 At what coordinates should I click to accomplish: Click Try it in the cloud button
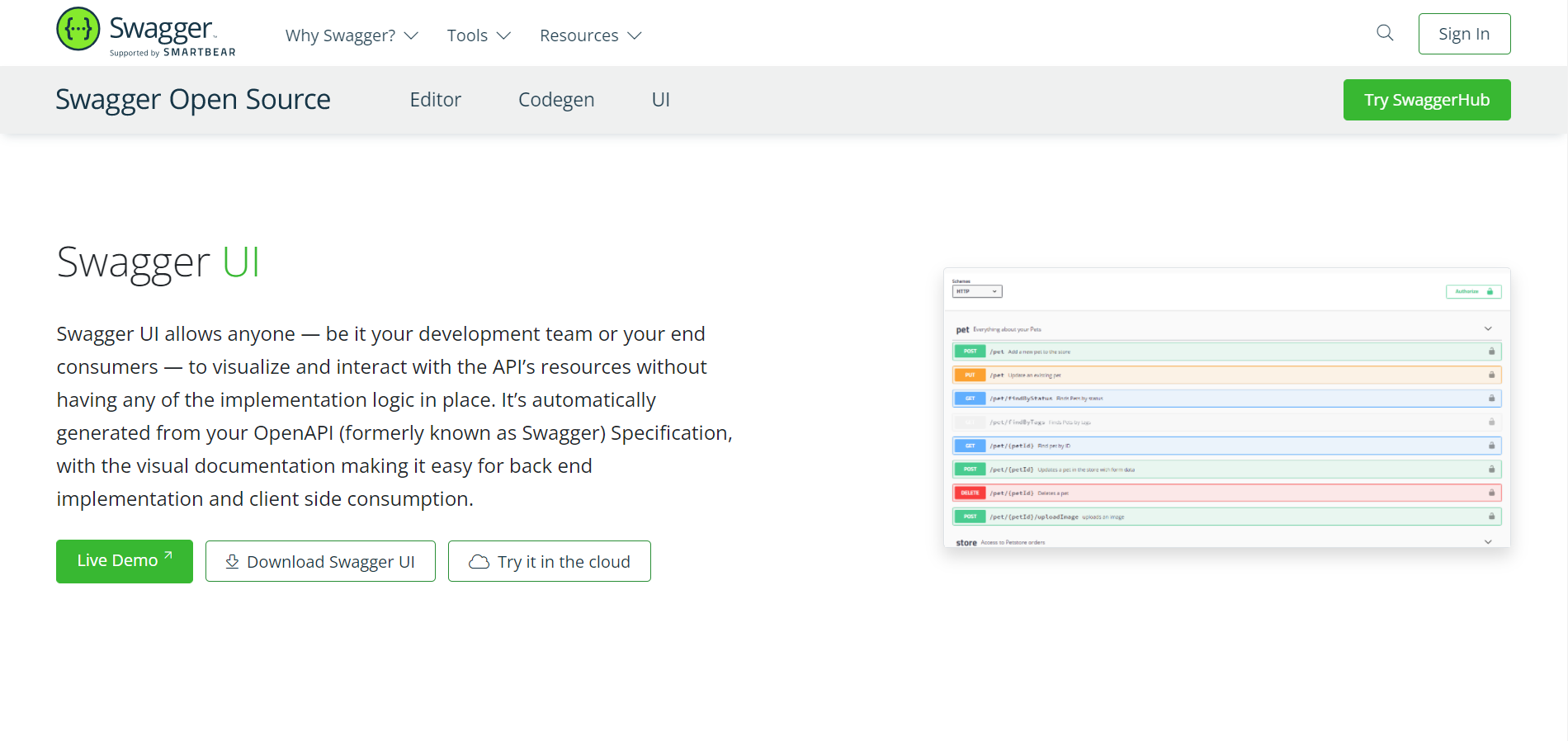(550, 561)
